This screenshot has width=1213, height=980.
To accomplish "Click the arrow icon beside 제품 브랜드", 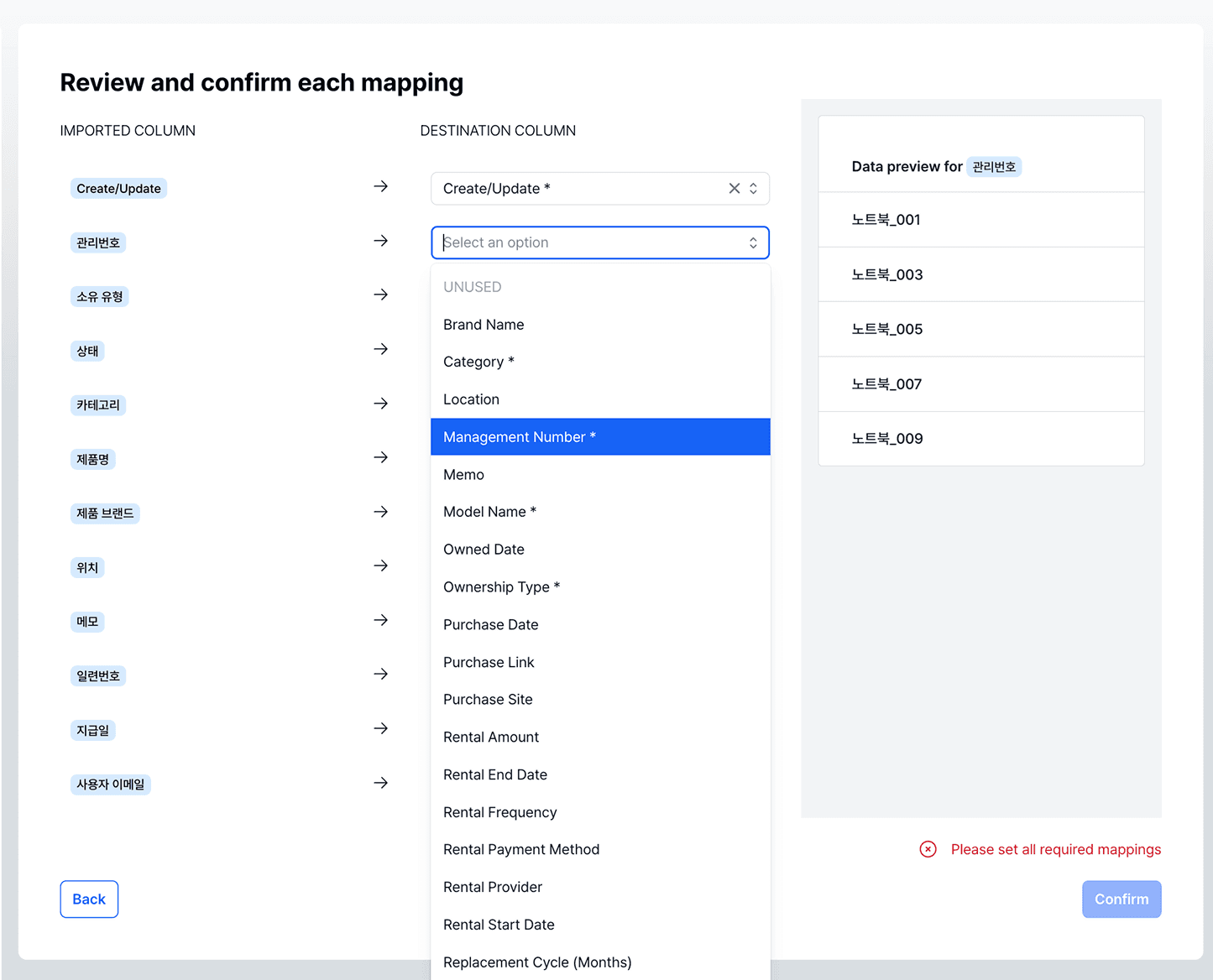I will tap(380, 512).
